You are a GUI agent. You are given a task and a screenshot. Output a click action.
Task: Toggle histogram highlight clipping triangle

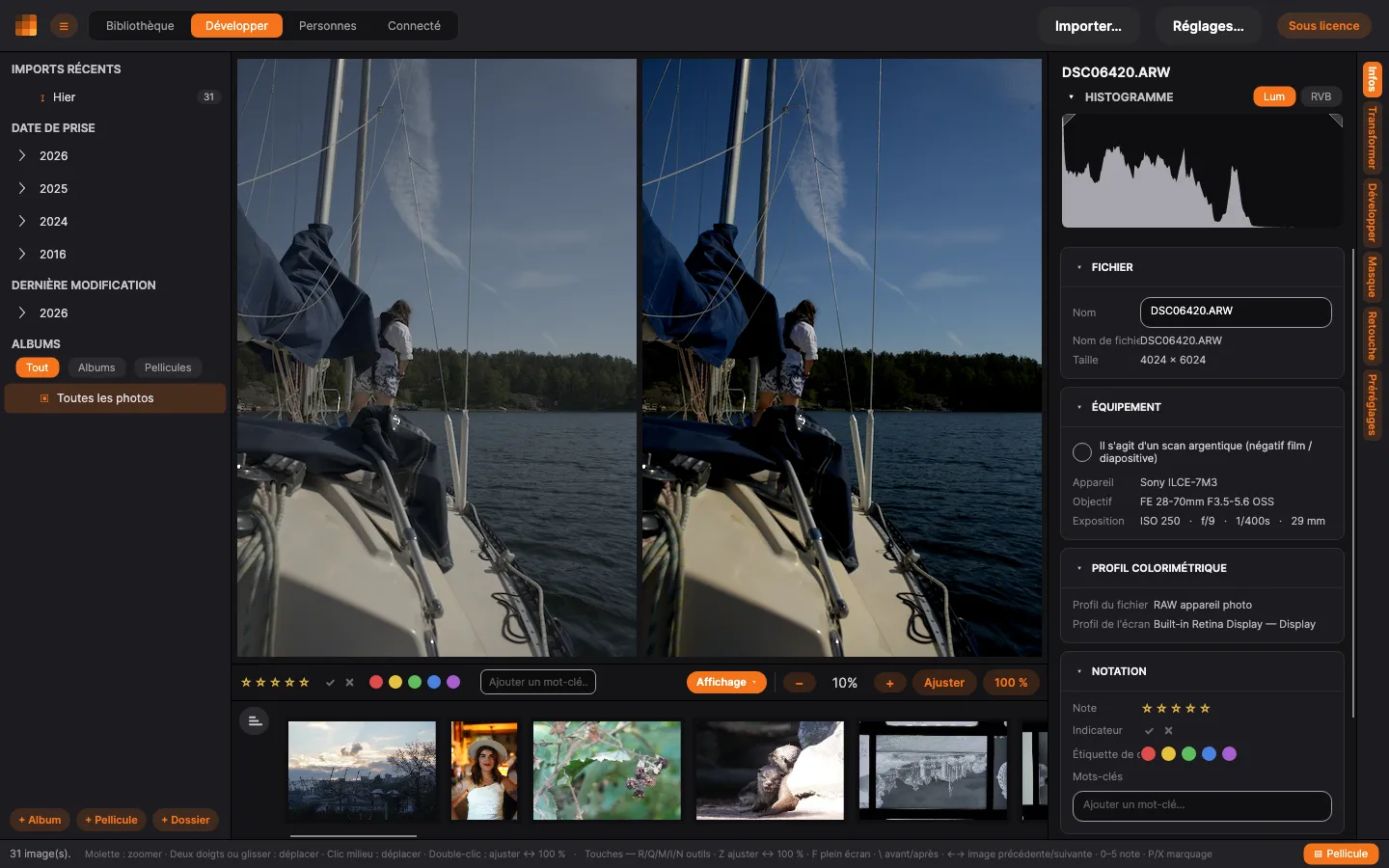coord(1336,121)
